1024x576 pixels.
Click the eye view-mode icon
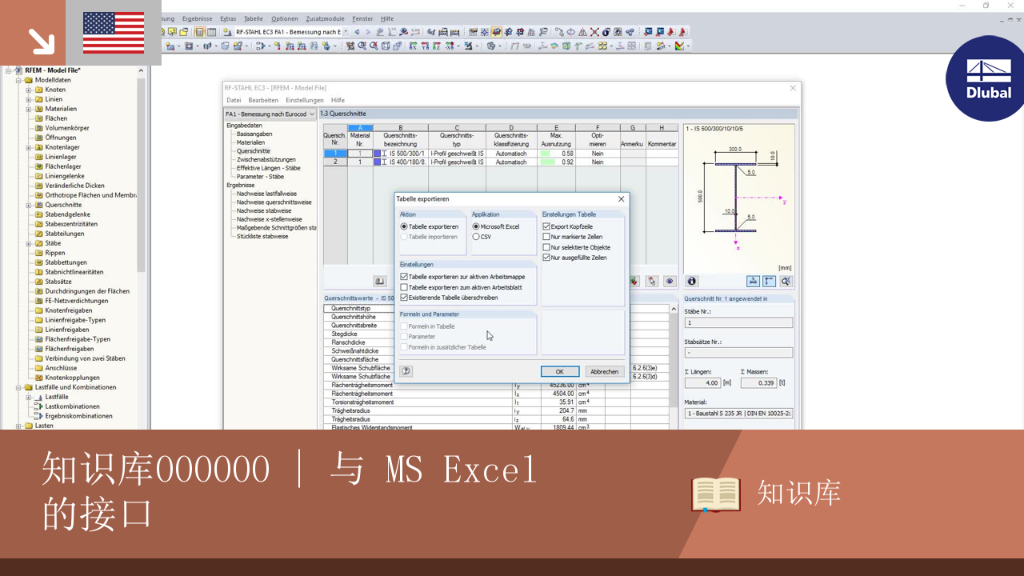pyautogui.click(x=669, y=281)
